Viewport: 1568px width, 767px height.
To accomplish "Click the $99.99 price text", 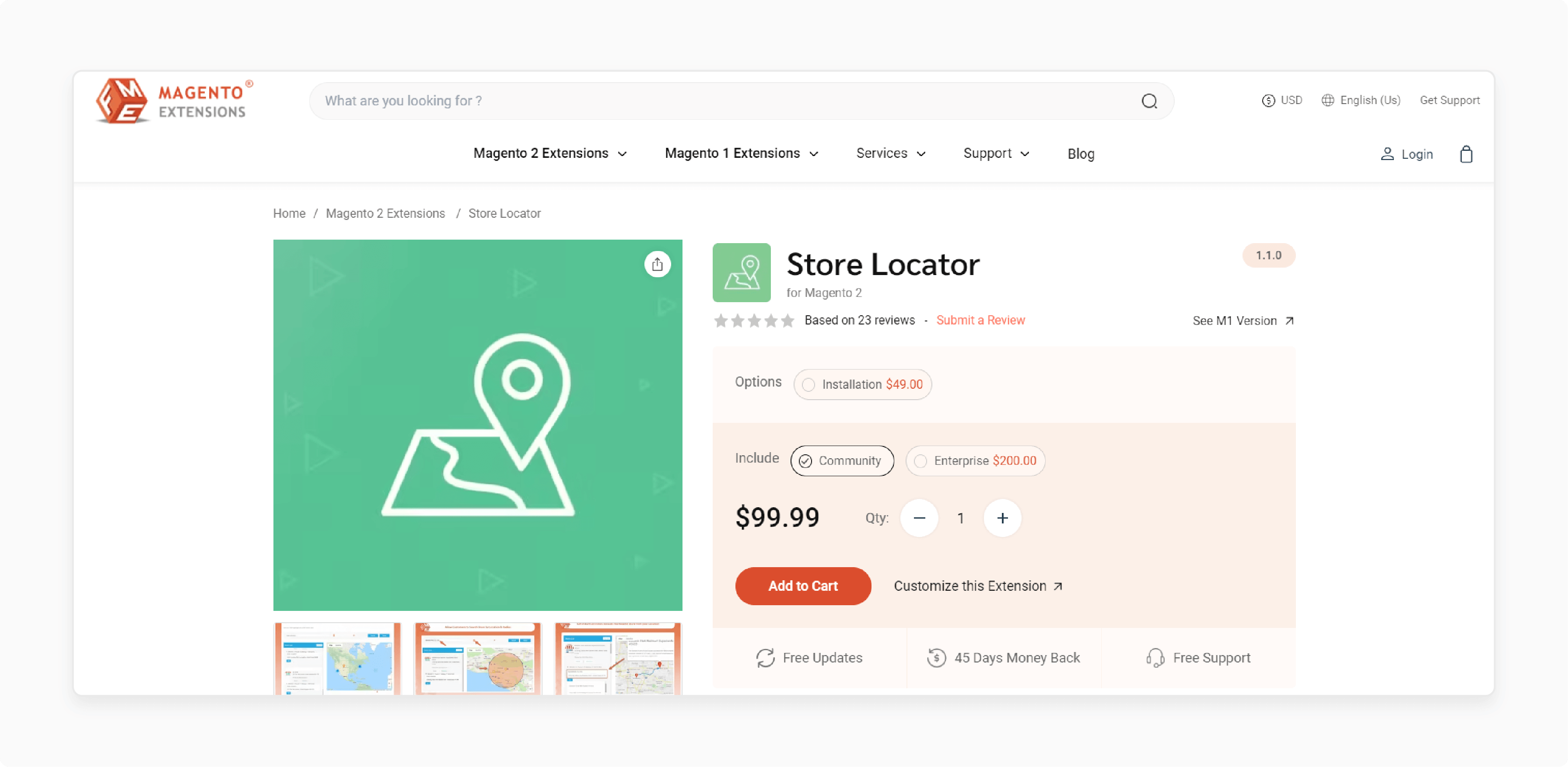I will [x=777, y=518].
